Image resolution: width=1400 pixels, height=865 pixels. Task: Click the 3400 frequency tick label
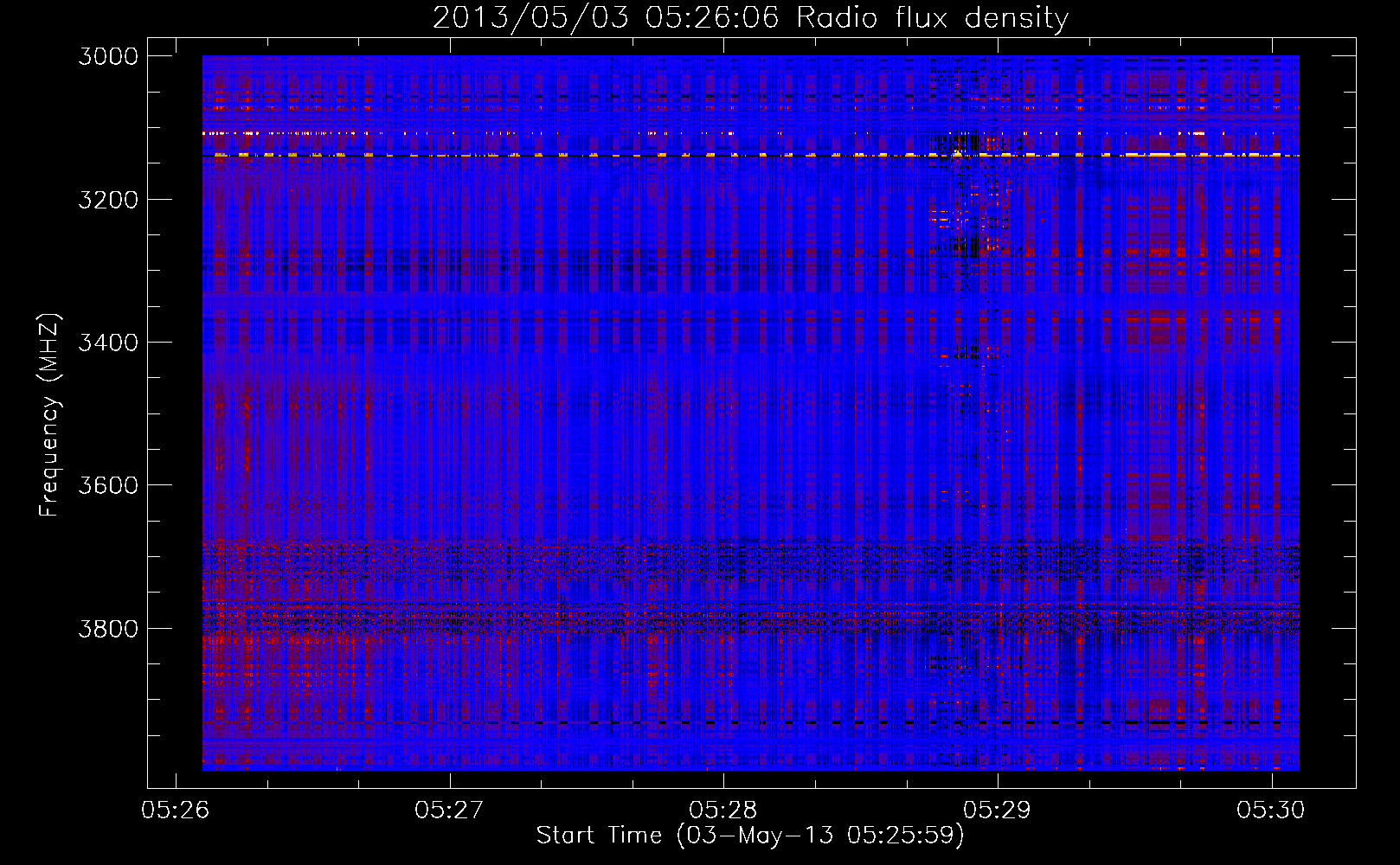108,343
